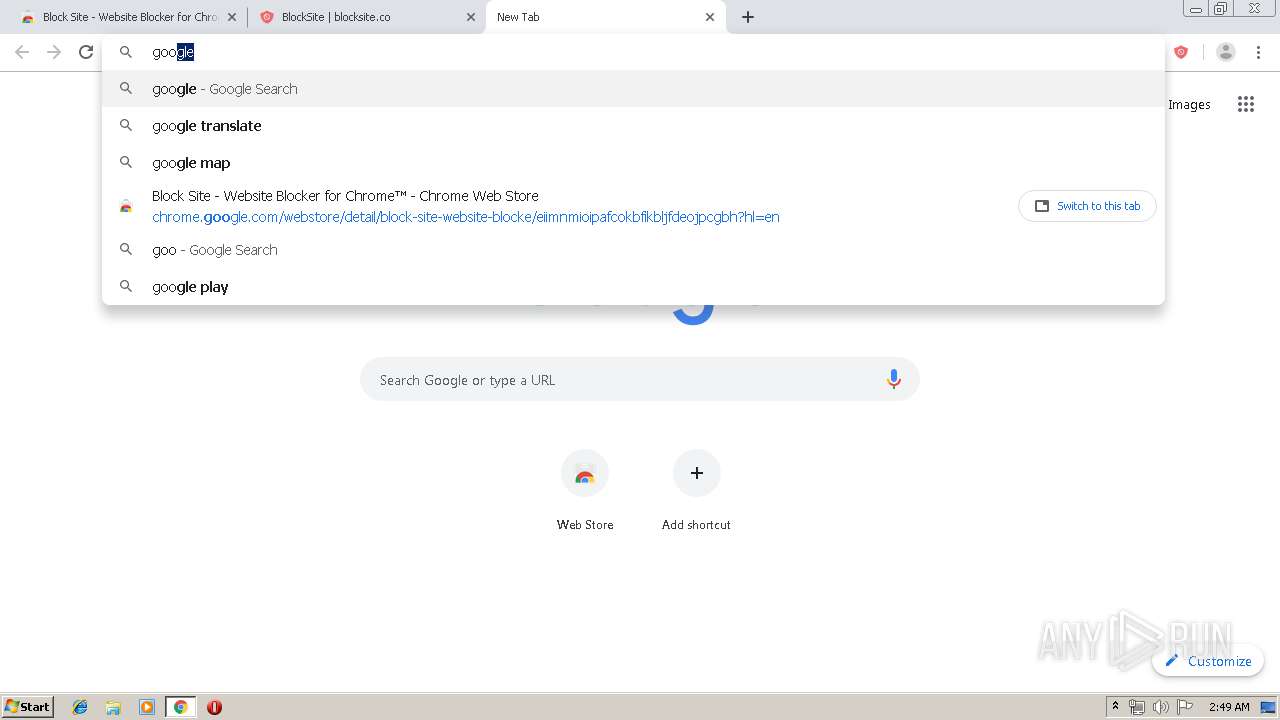Click the address bar text 'google'

pyautogui.click(x=173, y=52)
